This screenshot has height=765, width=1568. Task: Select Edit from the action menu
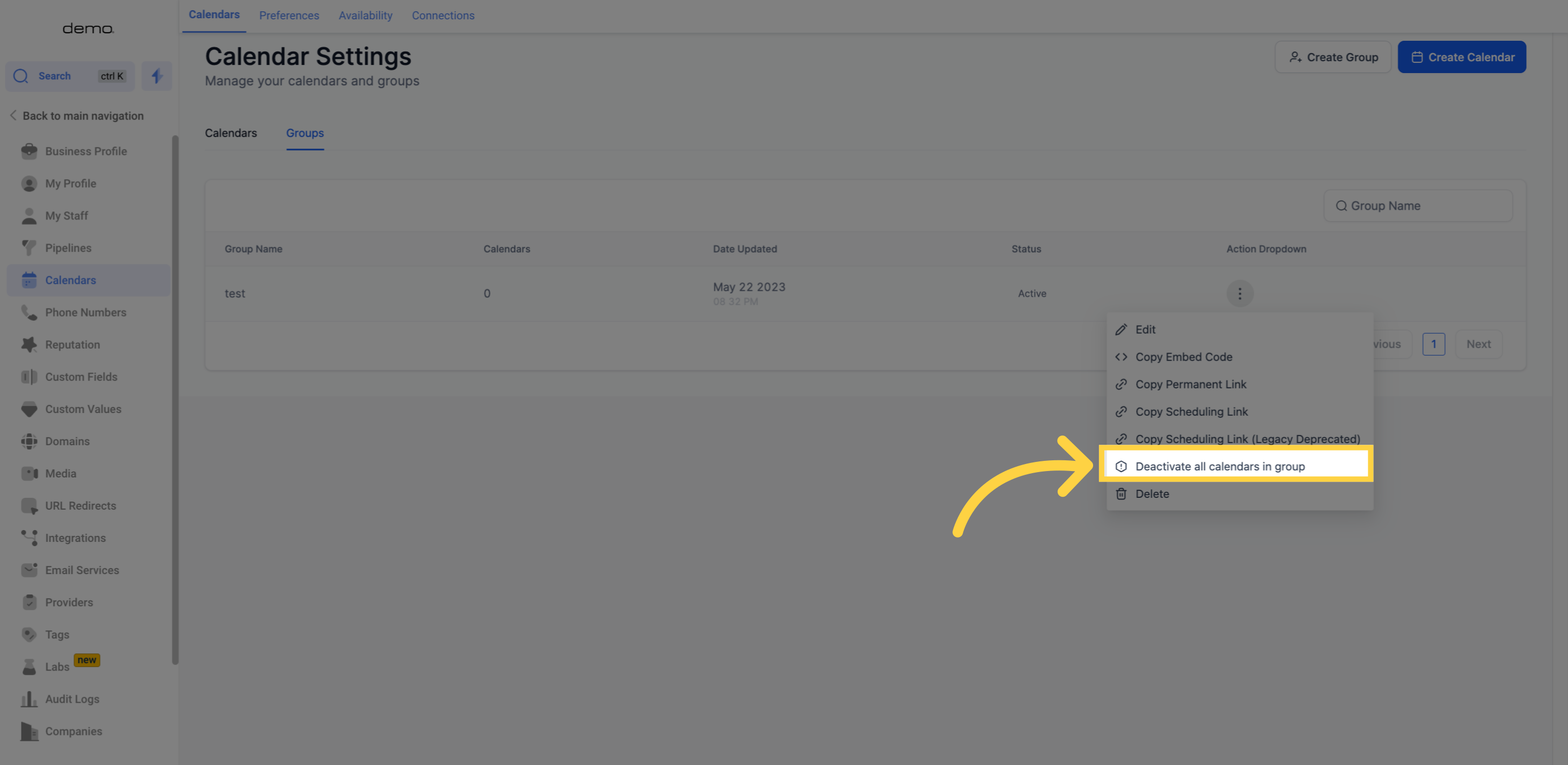[x=1239, y=329]
